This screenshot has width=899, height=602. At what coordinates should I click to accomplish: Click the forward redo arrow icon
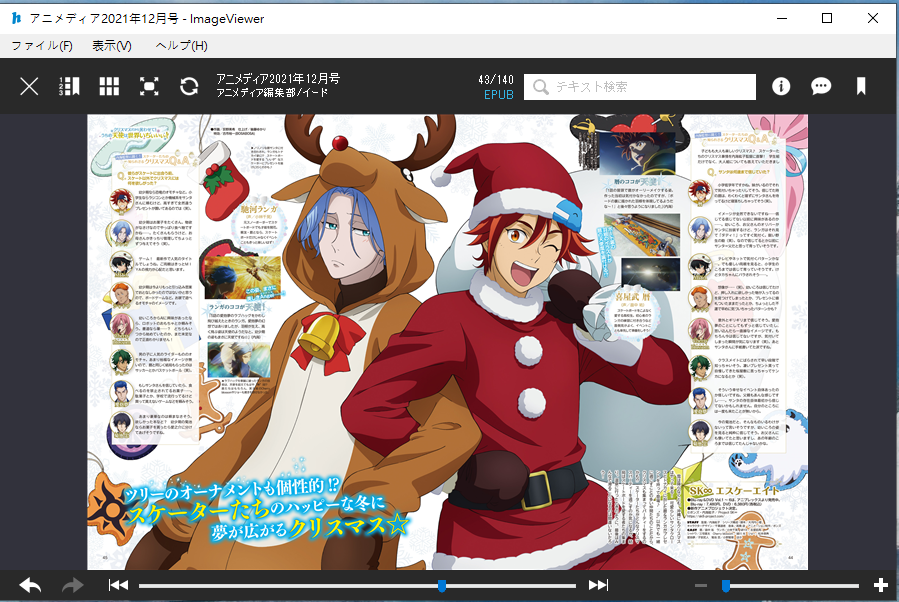pos(72,585)
